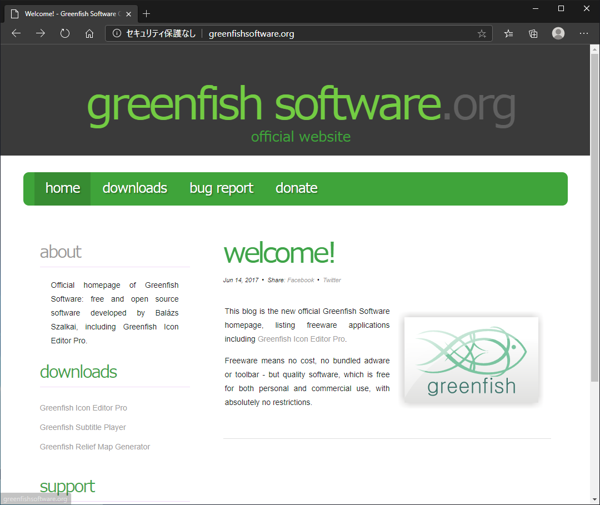This screenshot has height=505, width=600.
Task: Click the official website subtitle text
Action: click(x=301, y=137)
